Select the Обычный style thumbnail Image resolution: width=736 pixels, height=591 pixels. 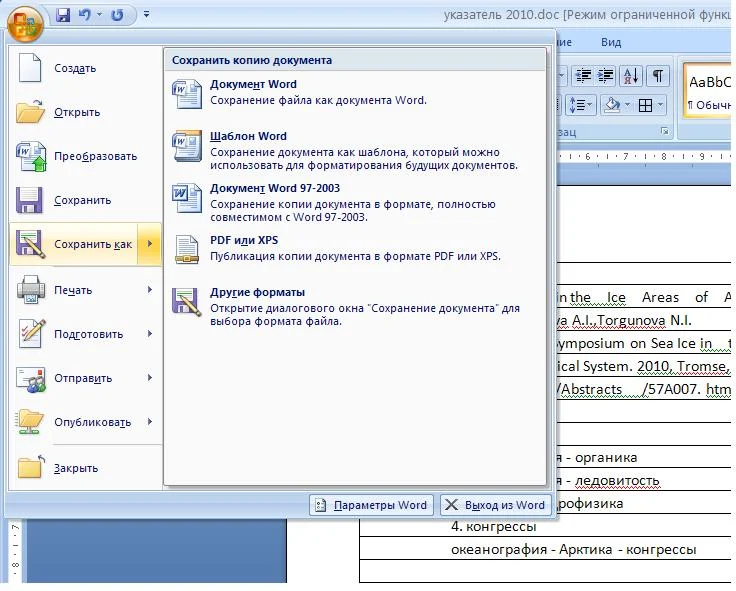709,92
